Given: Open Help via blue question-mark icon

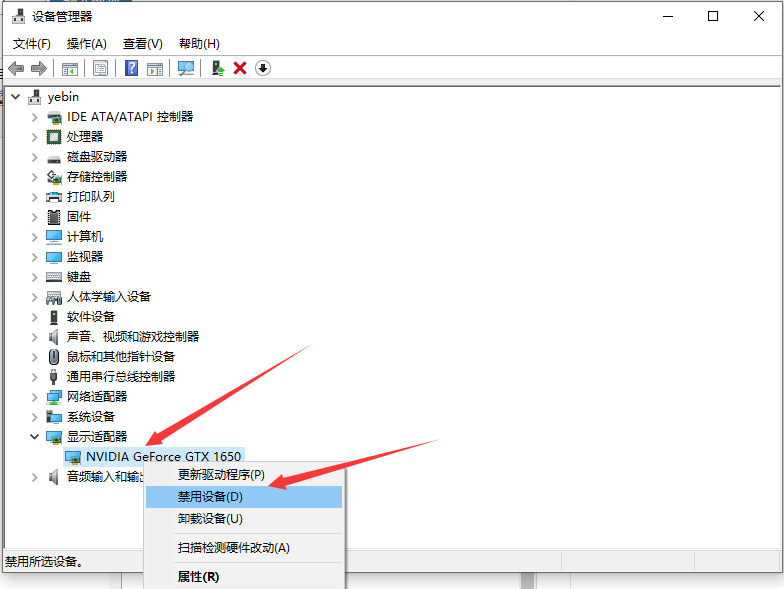Looking at the screenshot, I should [132, 68].
